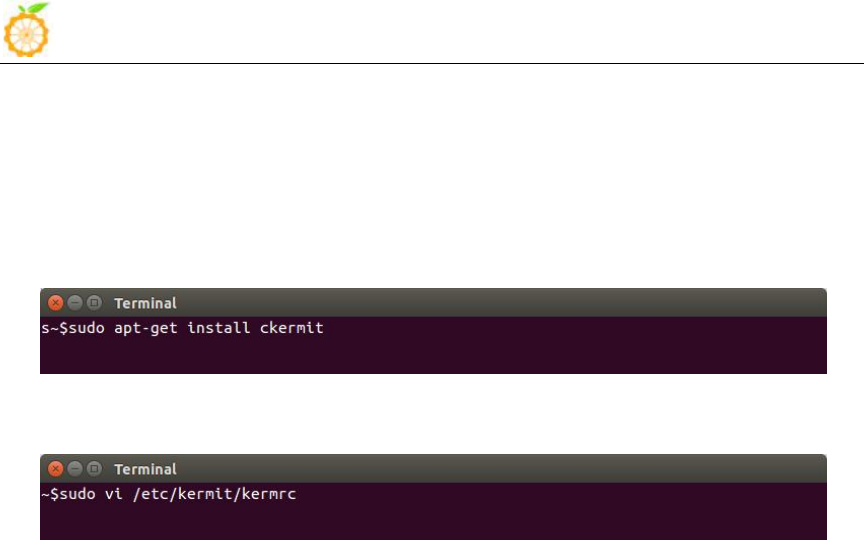
Task: Click the ~$ prompt in second terminal
Action: tap(50, 494)
